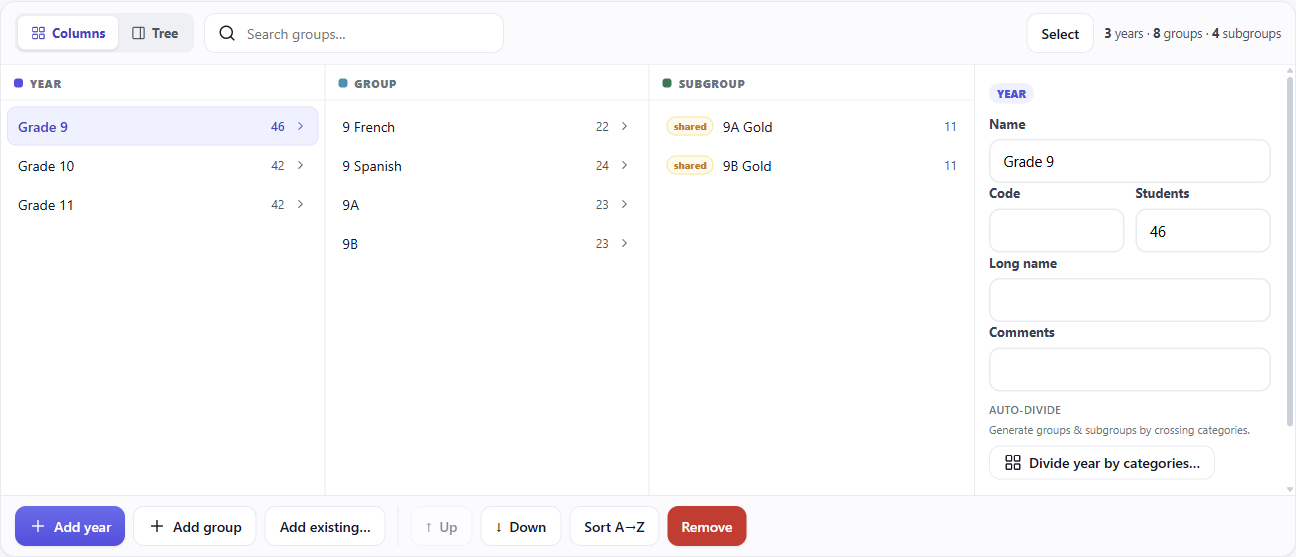Expand 9 French chevron
Viewport: 1296px width, 557px height.
click(624, 126)
